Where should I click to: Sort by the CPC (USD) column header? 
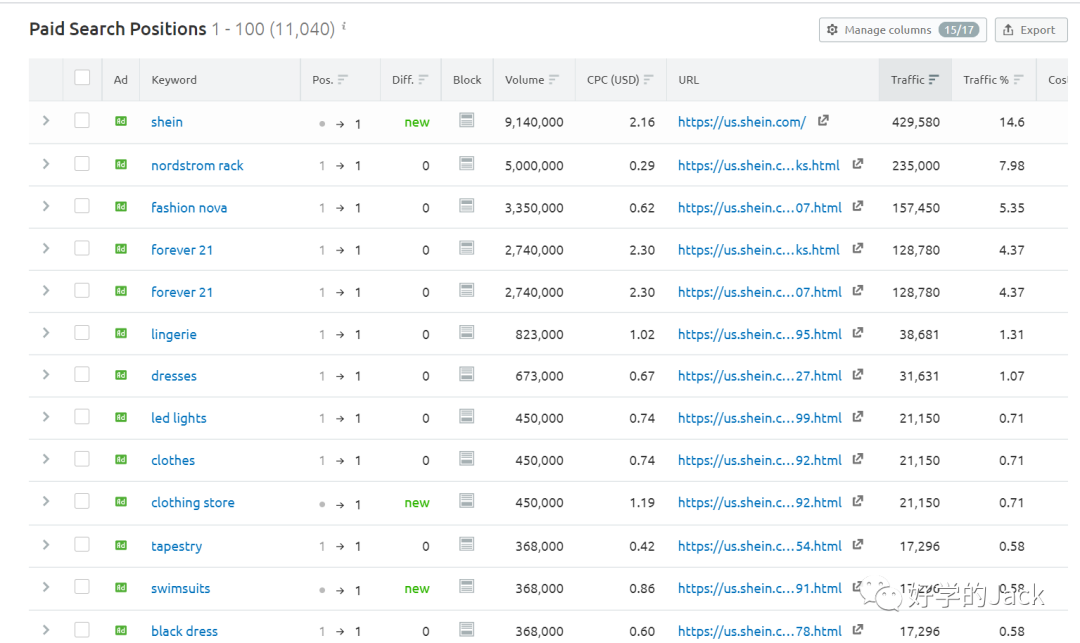(x=620, y=80)
